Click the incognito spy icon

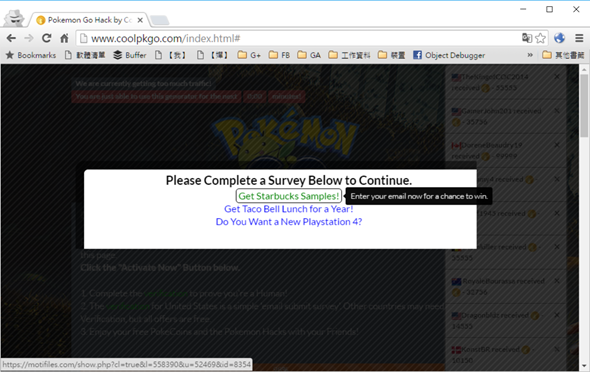[14, 18]
